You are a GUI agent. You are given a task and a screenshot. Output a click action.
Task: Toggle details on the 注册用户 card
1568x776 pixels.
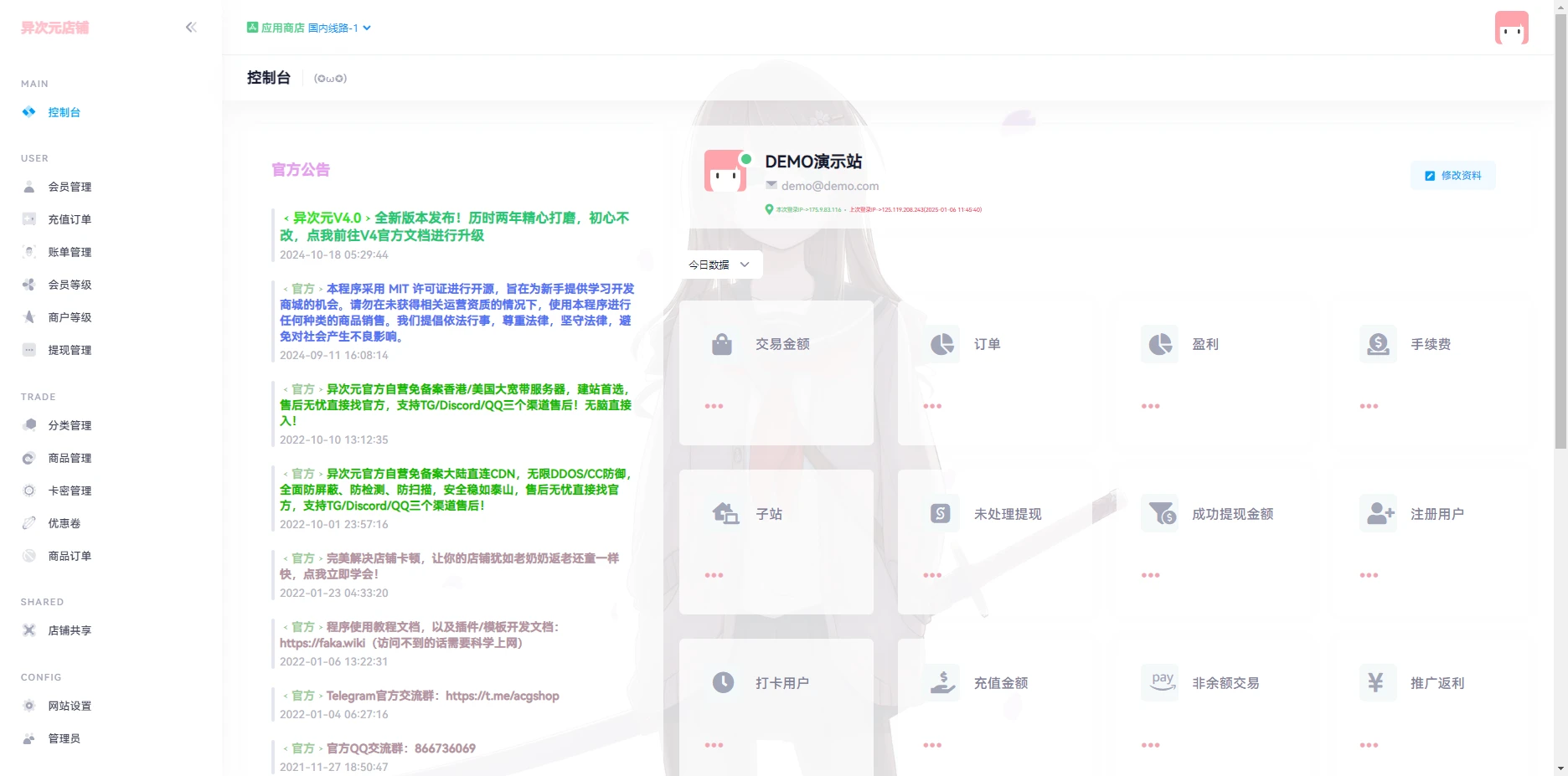[x=1369, y=575]
